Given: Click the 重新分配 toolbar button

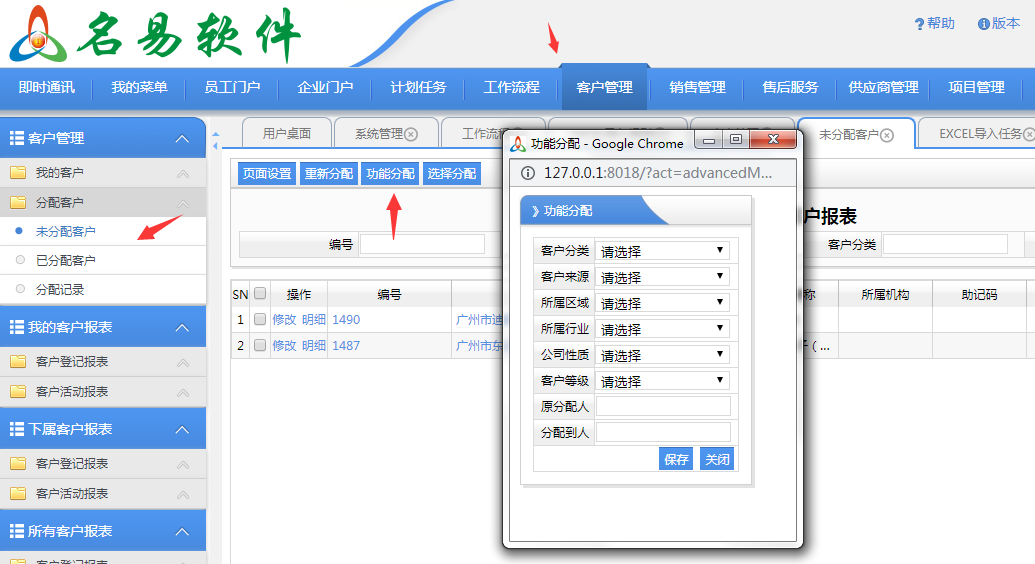Looking at the screenshot, I should [328, 174].
